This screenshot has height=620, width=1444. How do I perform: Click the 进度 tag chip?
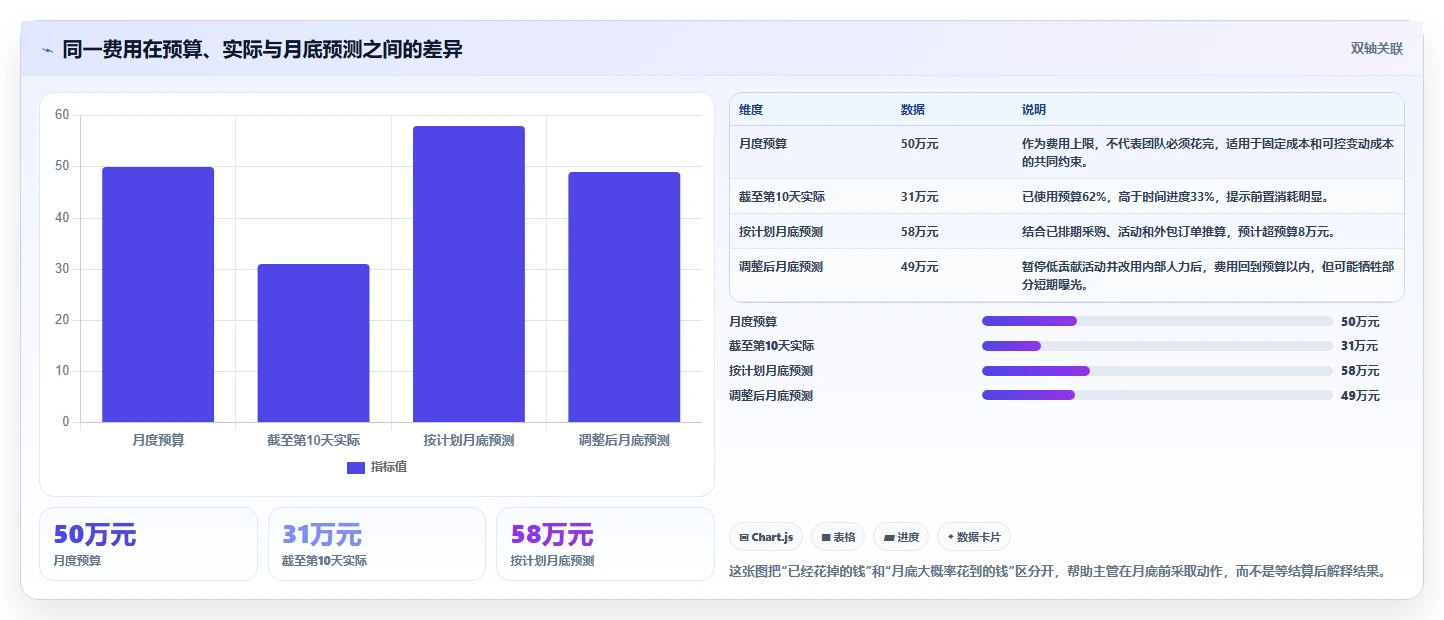[x=901, y=537]
